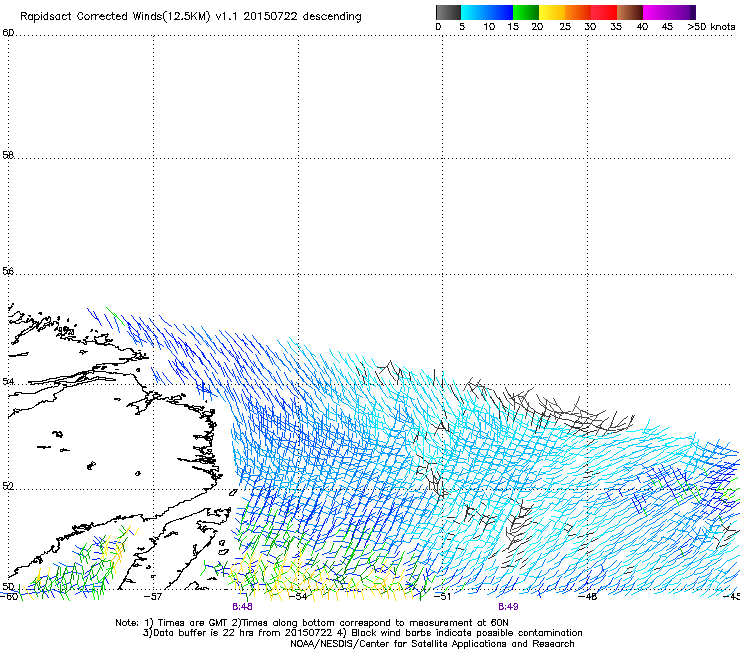Click the '20' label under the color bar
The height and width of the screenshot is (650, 740).
tap(538, 27)
